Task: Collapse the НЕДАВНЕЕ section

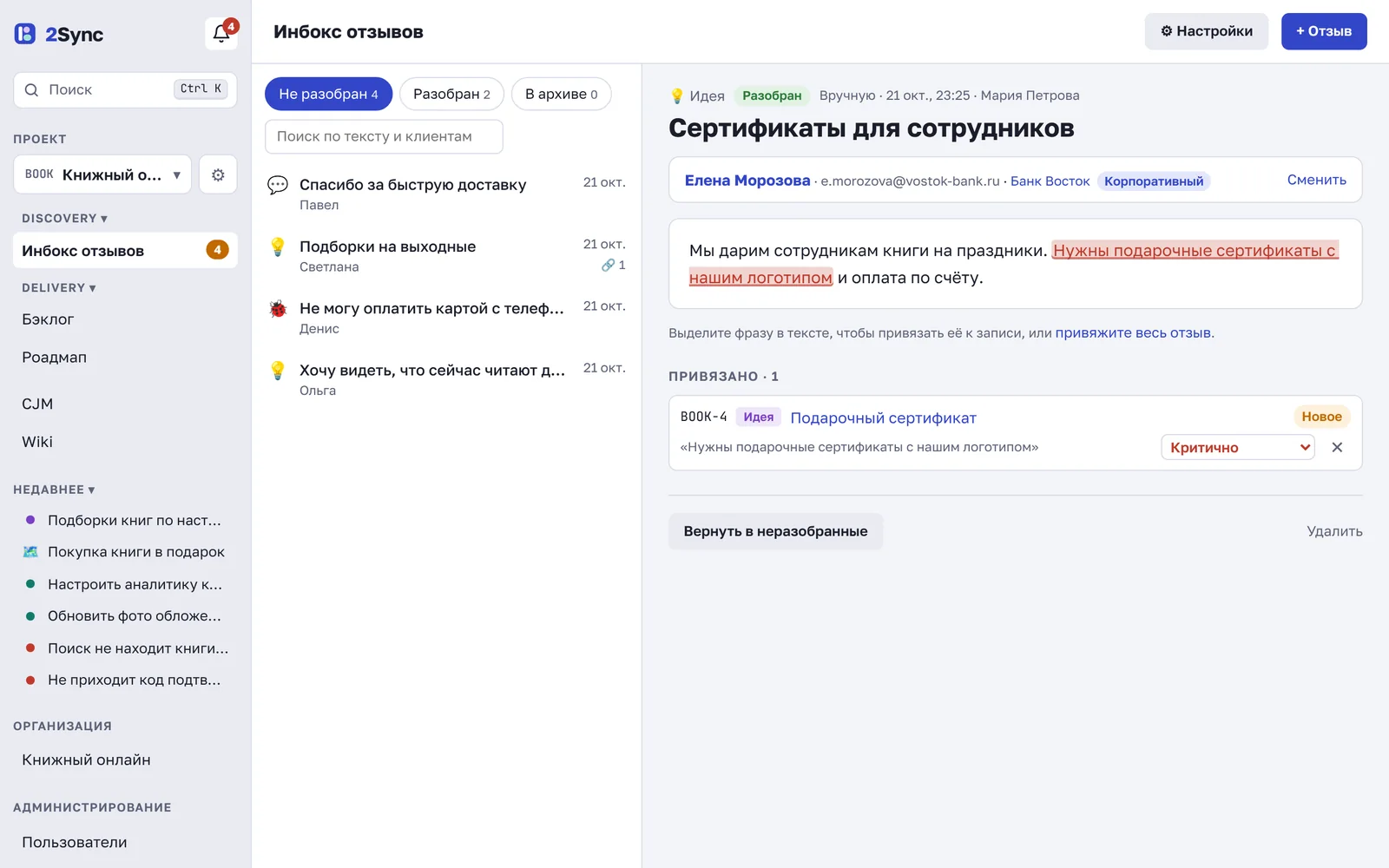Action: pyautogui.click(x=54, y=490)
